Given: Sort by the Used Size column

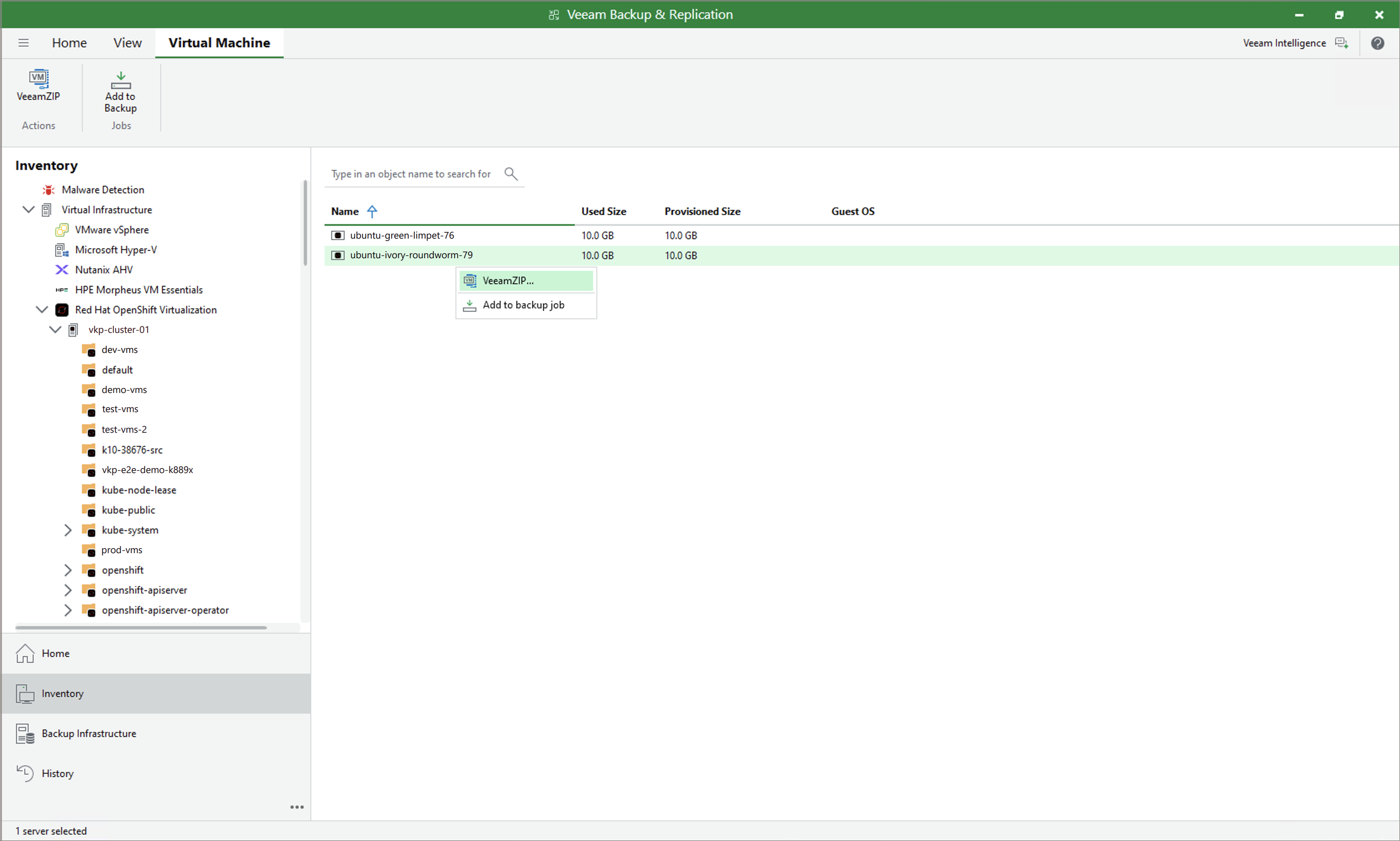Looking at the screenshot, I should point(603,212).
